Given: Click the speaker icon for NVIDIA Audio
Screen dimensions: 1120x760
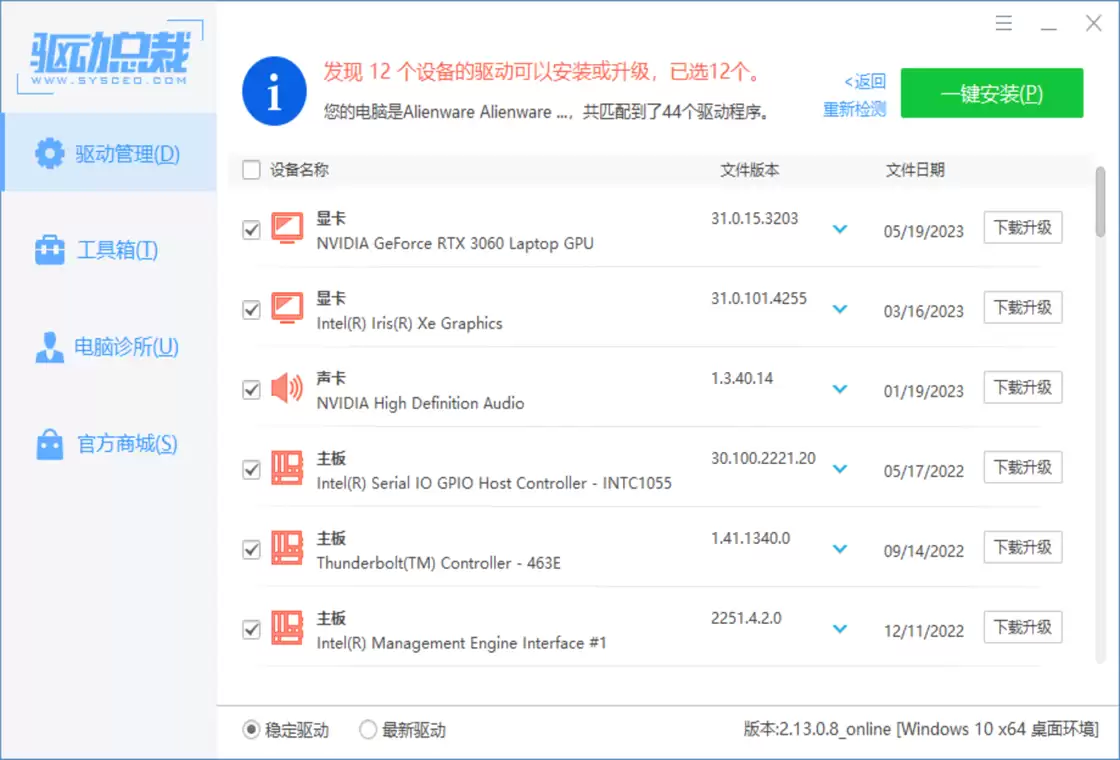Looking at the screenshot, I should point(287,388).
